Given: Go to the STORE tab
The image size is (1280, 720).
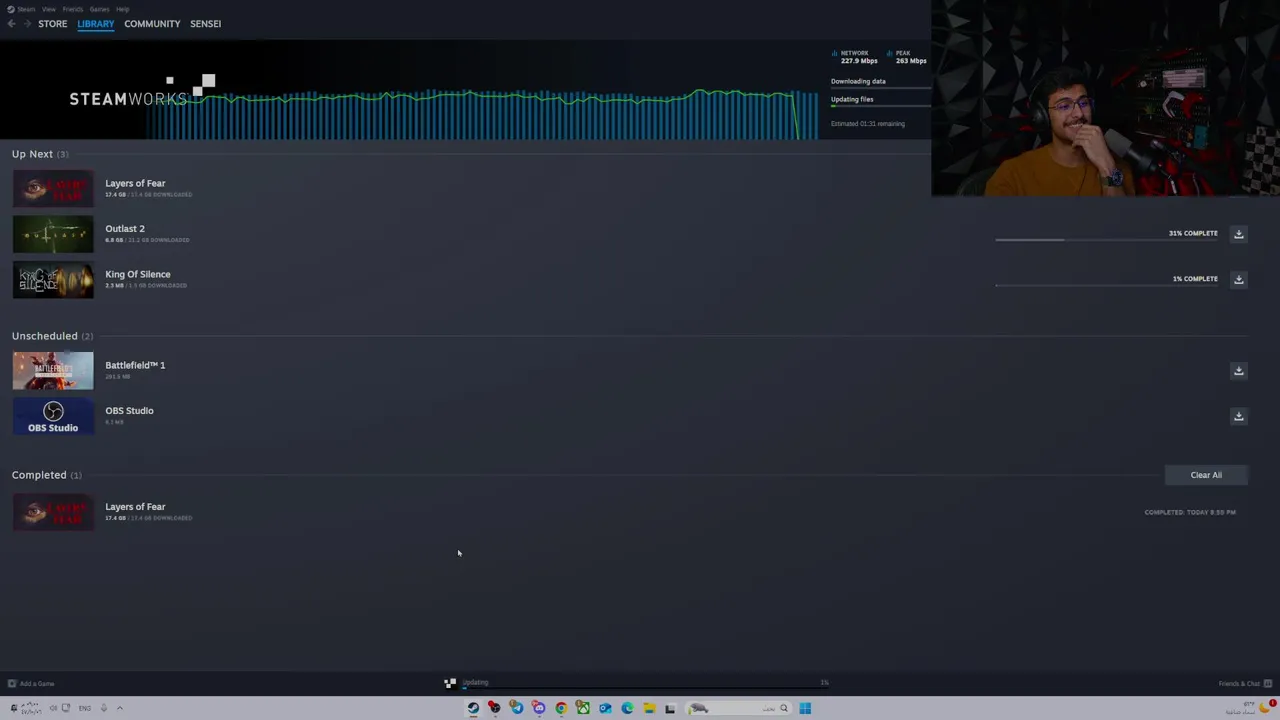Looking at the screenshot, I should (x=53, y=24).
